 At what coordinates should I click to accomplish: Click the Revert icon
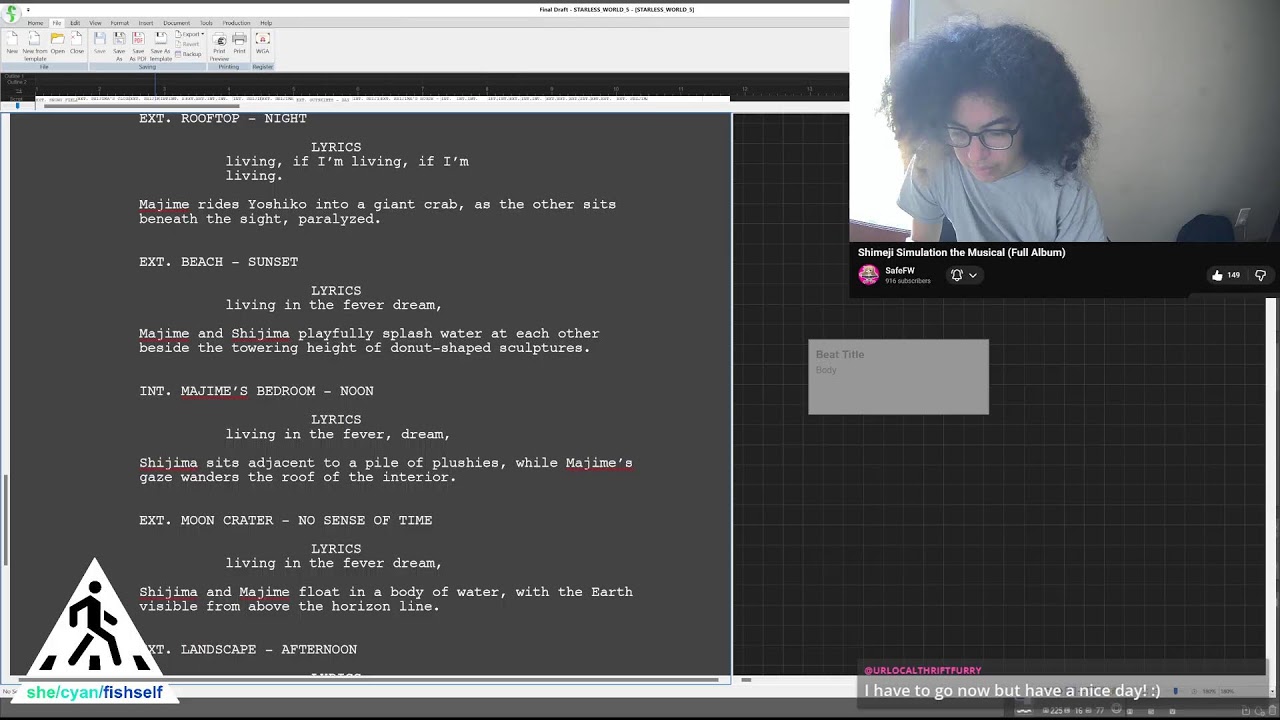(189, 44)
